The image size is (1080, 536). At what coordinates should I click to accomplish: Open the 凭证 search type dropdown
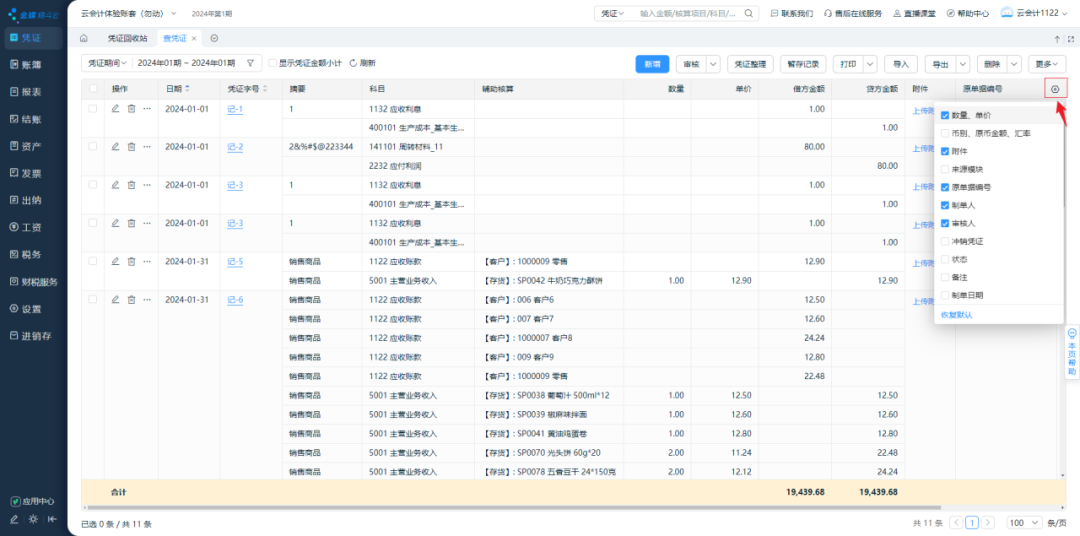pyautogui.click(x=612, y=13)
